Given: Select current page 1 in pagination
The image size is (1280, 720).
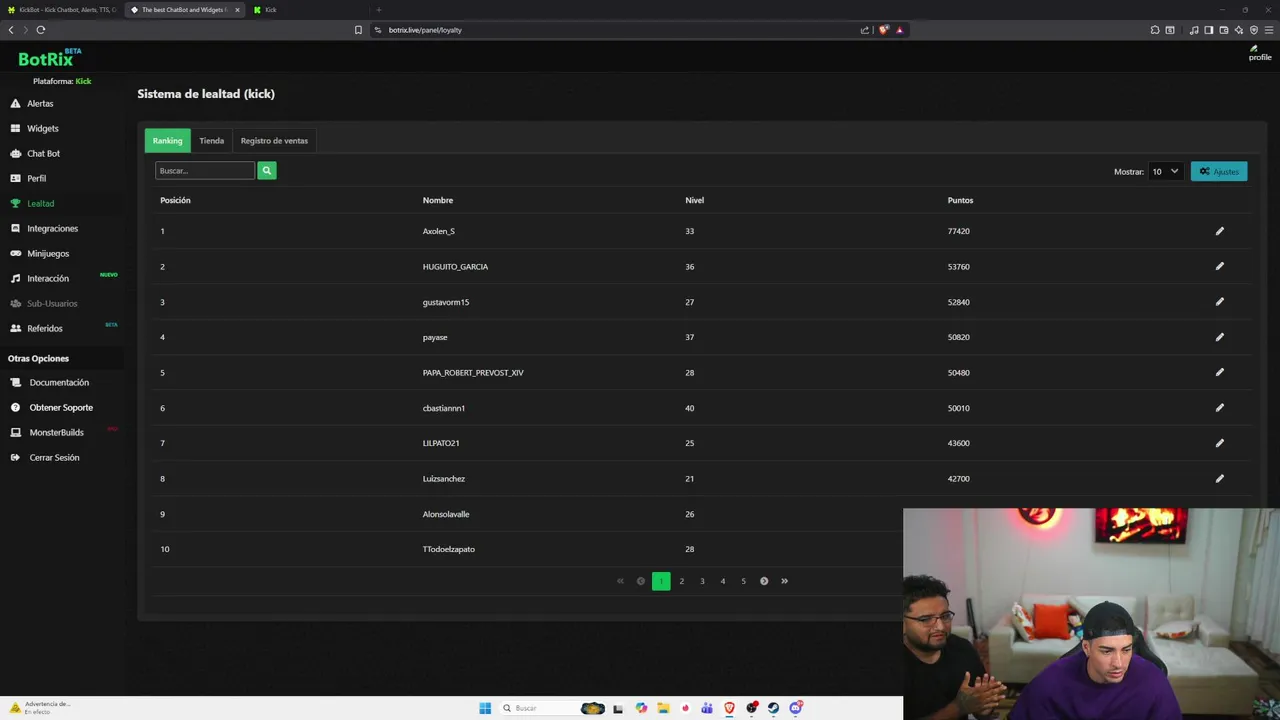Looking at the screenshot, I should tap(661, 581).
